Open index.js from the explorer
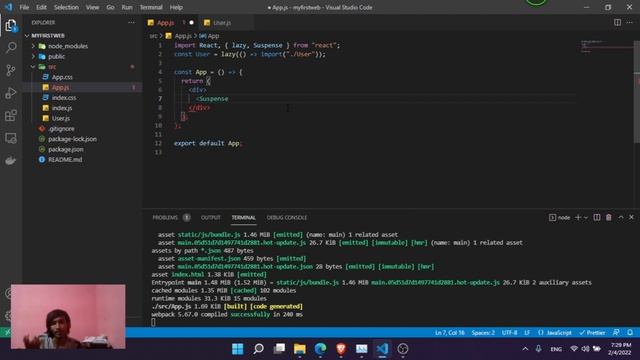This screenshot has height=360, width=640. [62, 108]
